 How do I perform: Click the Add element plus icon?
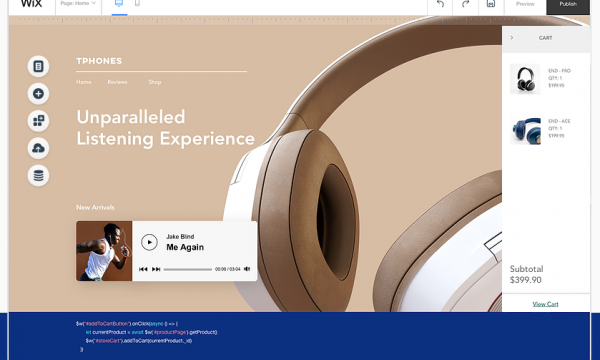click(38, 93)
